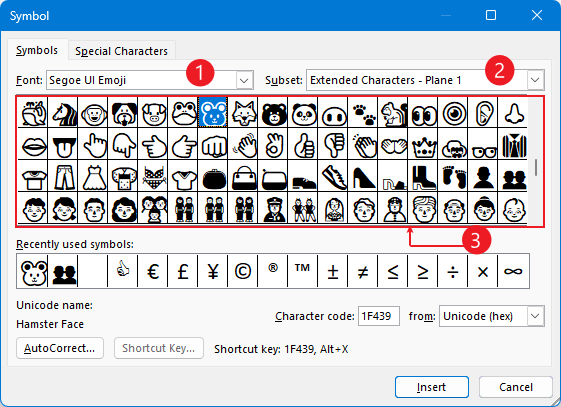561x407 pixels.
Task: Open the Symbols tab
Action: (37, 50)
